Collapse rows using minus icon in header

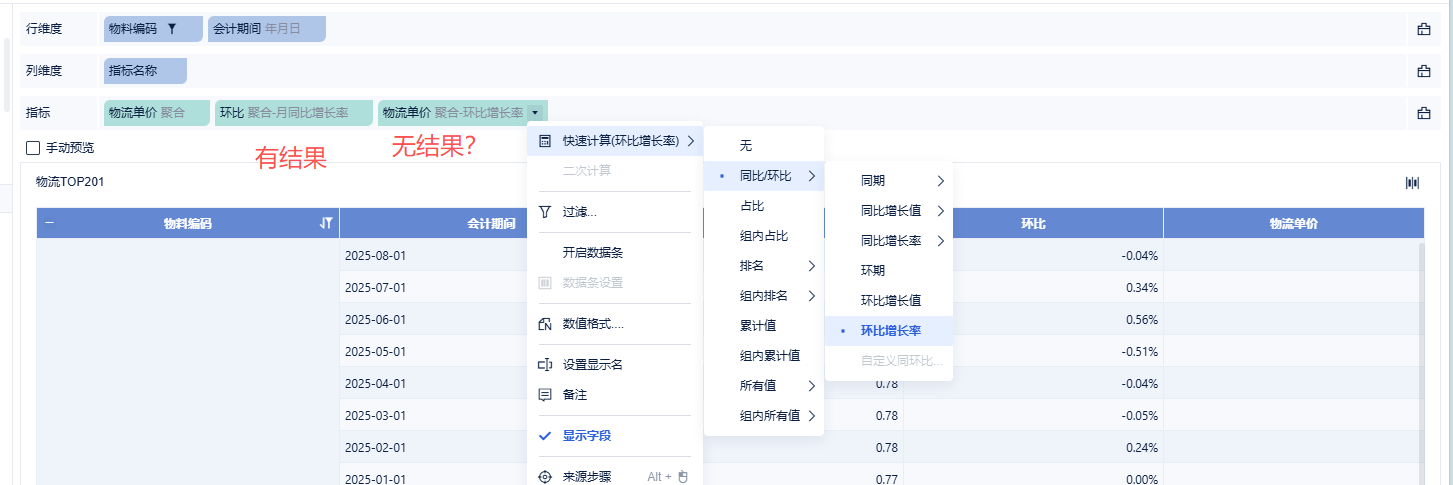pos(50,224)
